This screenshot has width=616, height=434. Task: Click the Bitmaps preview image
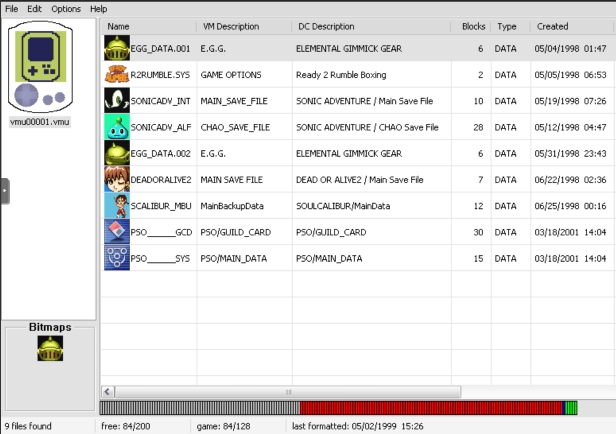[50, 349]
